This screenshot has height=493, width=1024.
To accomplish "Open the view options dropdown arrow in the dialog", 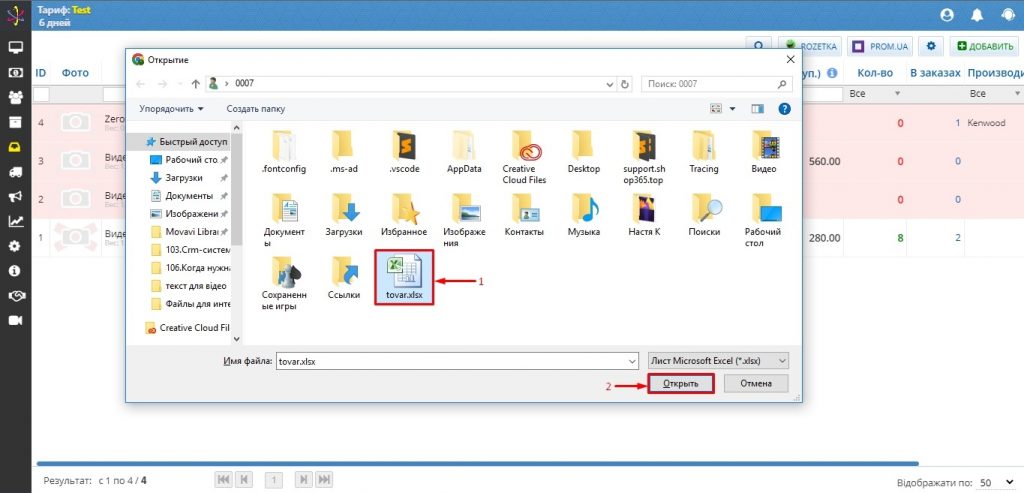I will pos(732,108).
